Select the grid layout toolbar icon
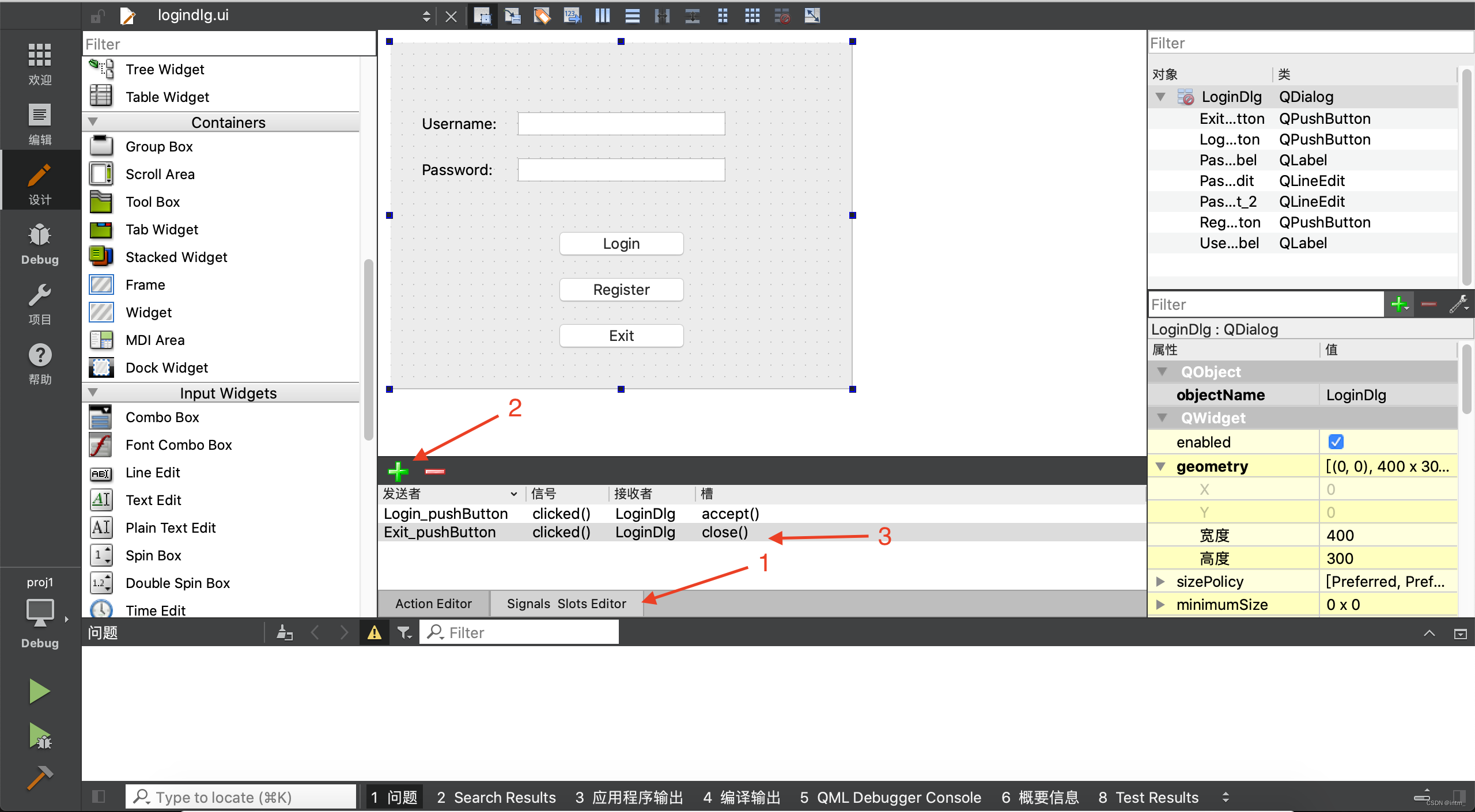 point(752,16)
